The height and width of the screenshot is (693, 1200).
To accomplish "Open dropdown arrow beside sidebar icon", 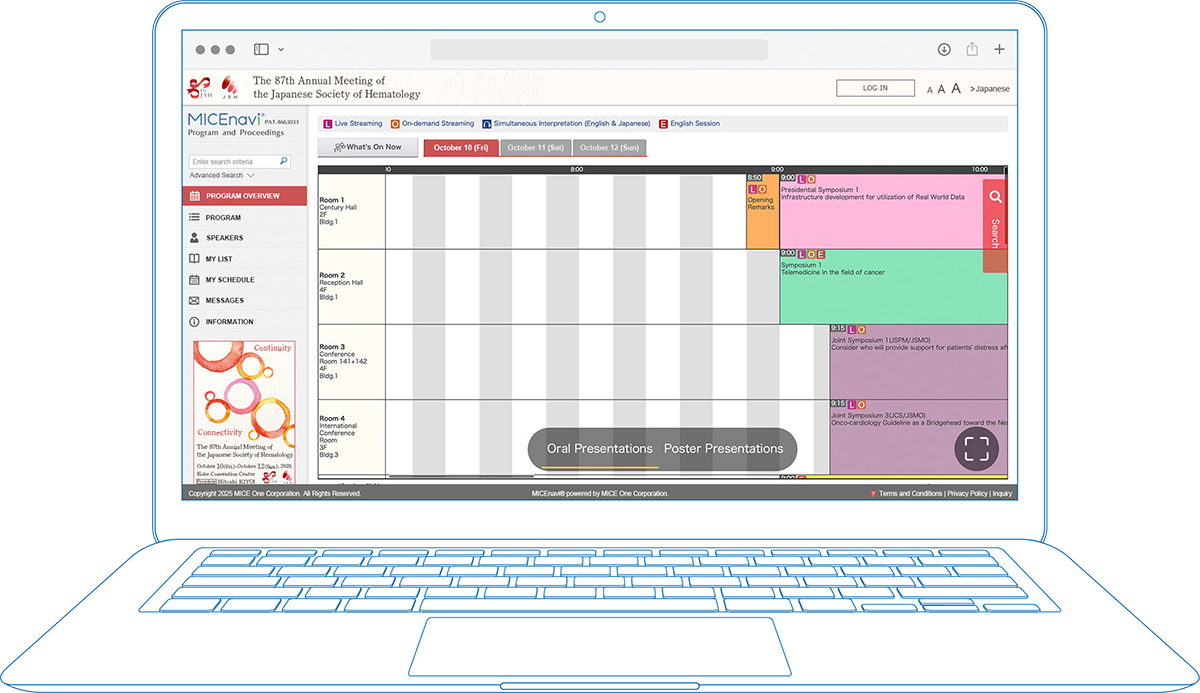I will click(281, 49).
